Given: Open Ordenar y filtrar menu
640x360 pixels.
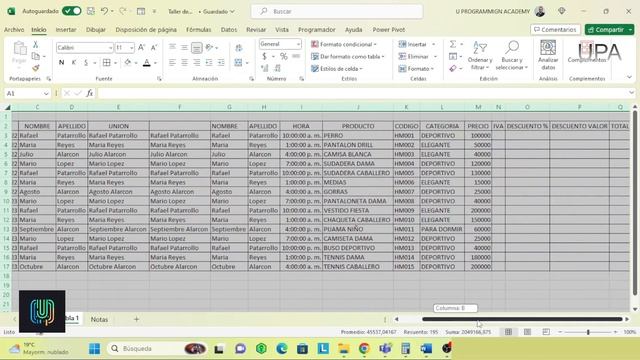Looking at the screenshot, I should point(480,56).
